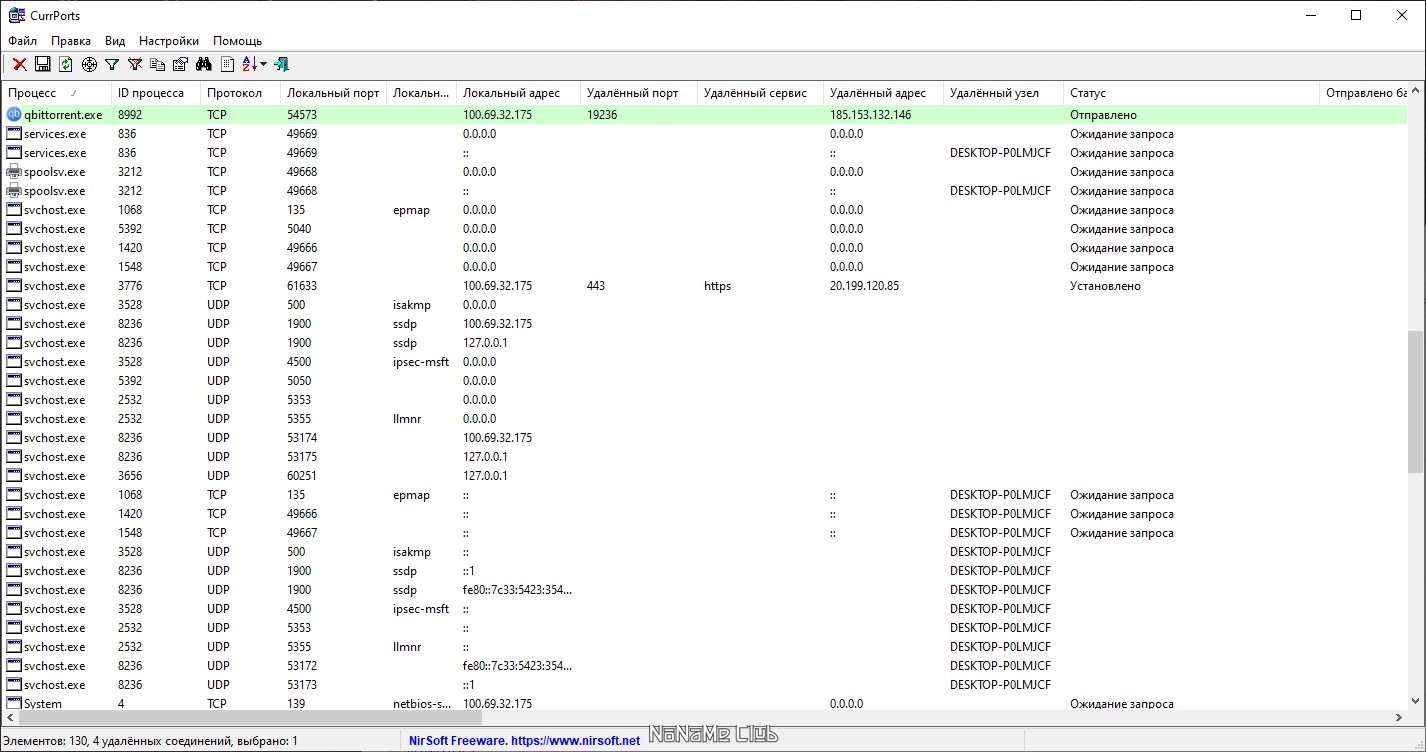This screenshot has width=1426, height=752.
Task: Click the crosshair target icon in toolbar
Action: click(x=89, y=64)
